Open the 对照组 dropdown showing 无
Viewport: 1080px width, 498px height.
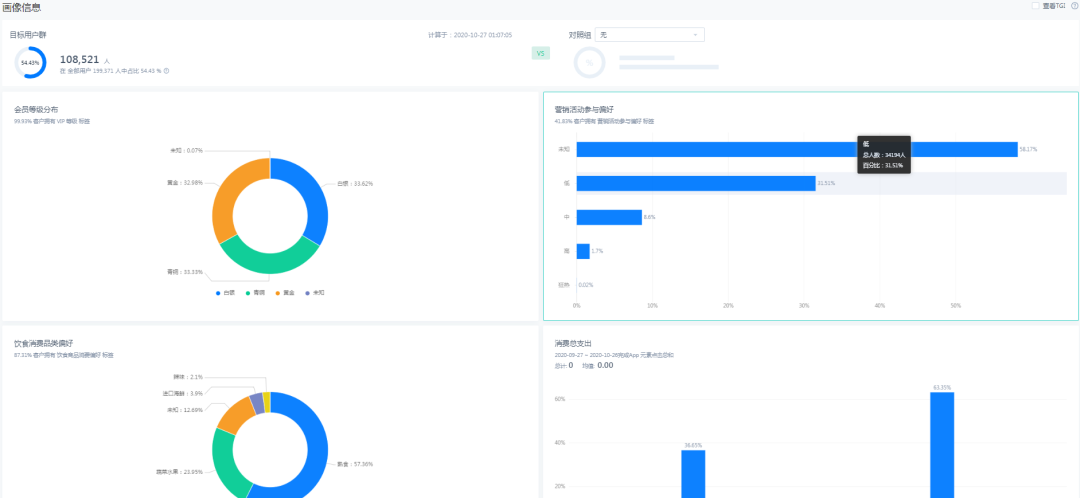649,34
